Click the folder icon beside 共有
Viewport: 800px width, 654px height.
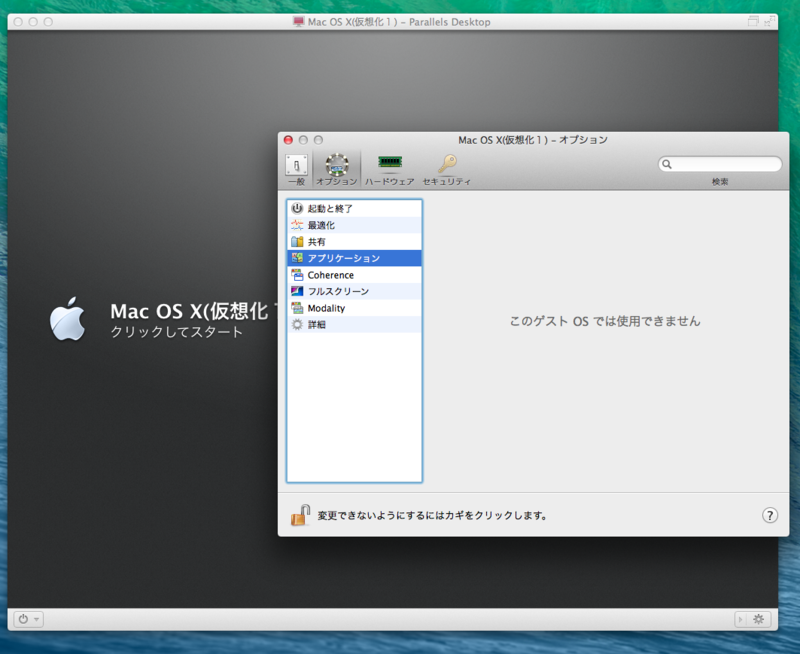pyautogui.click(x=297, y=241)
